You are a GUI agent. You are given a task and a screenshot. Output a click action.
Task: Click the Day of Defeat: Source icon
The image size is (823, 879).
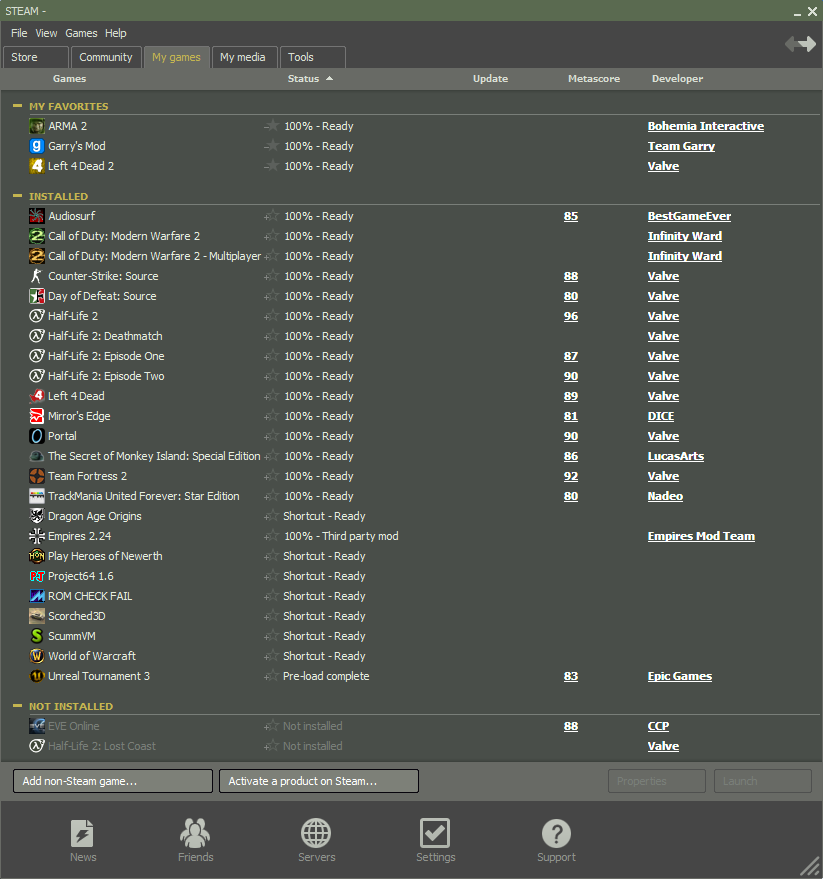pos(36,296)
